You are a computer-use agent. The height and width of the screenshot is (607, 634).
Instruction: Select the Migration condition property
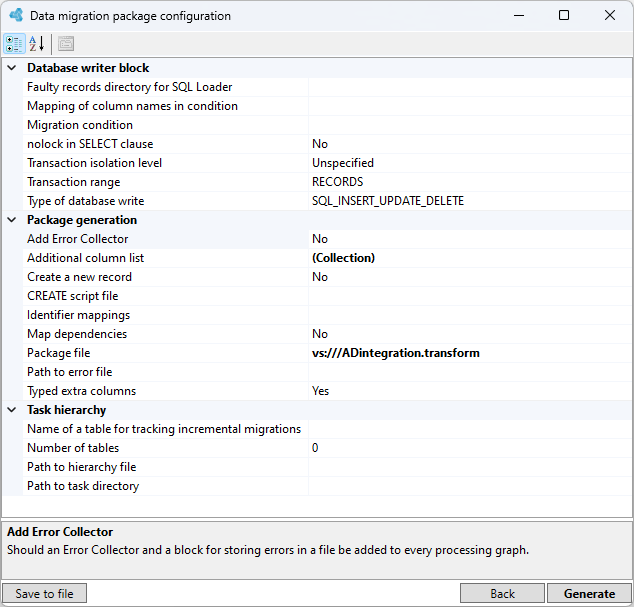pyautogui.click(x=166, y=125)
